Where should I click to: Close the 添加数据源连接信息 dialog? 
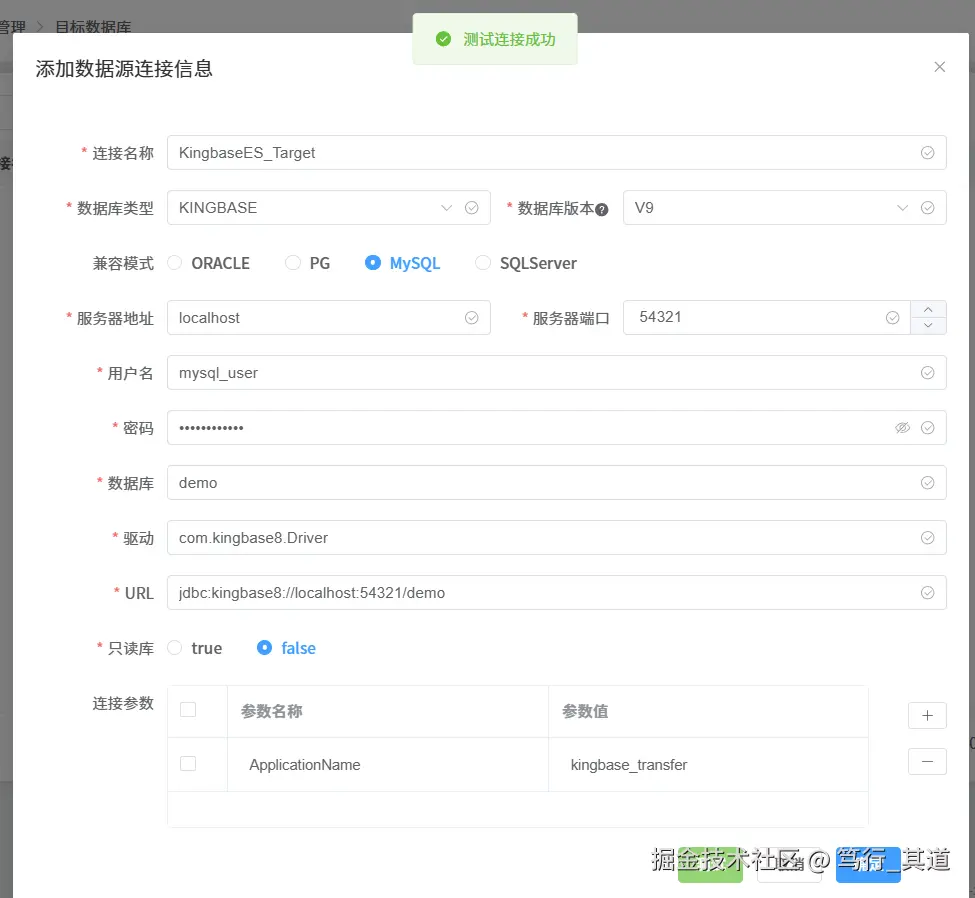(939, 66)
